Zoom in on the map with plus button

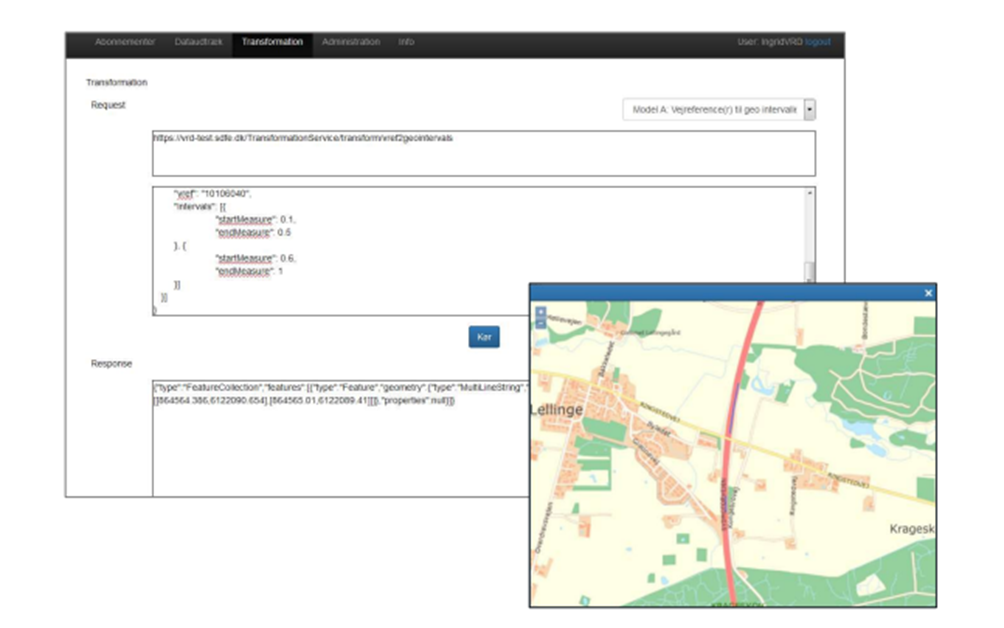pyautogui.click(x=541, y=312)
